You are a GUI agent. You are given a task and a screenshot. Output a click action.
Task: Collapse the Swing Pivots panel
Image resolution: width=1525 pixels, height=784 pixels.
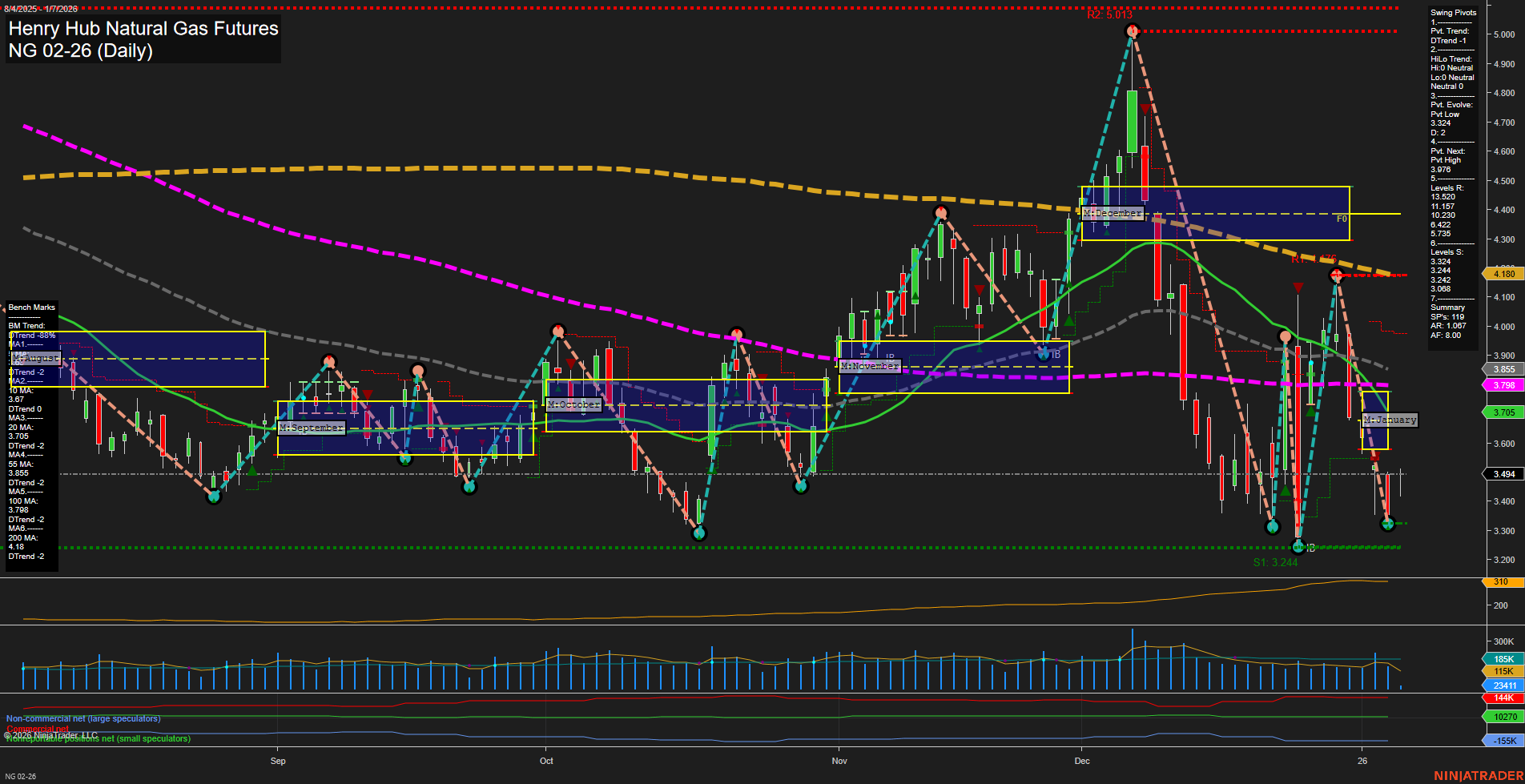tap(1453, 12)
